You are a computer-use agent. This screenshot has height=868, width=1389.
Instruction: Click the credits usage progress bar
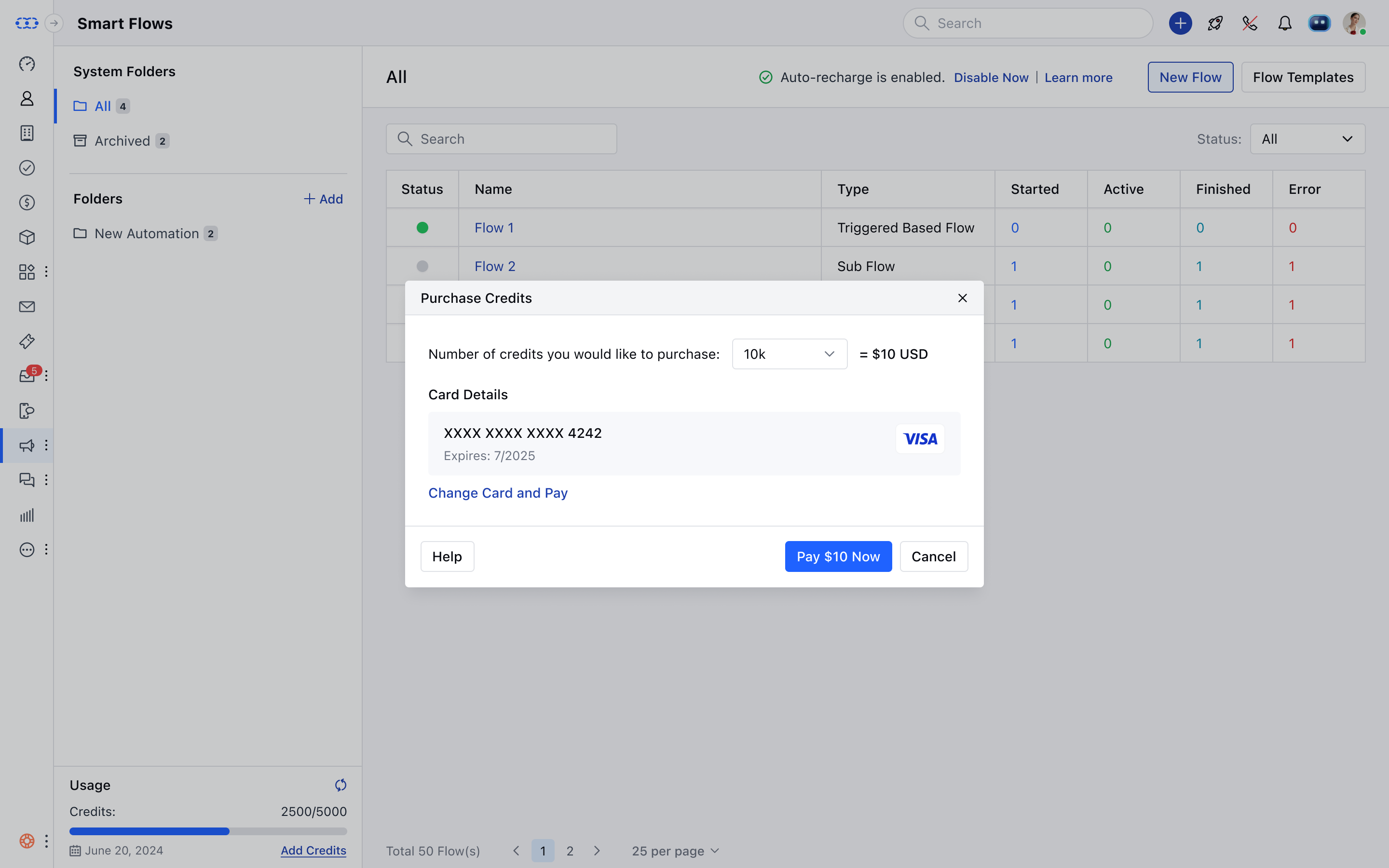pos(208,831)
